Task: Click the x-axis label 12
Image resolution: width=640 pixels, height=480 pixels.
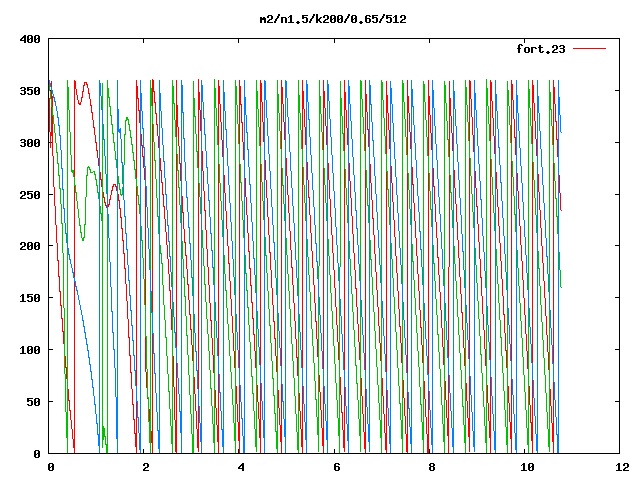Action: pos(622,467)
